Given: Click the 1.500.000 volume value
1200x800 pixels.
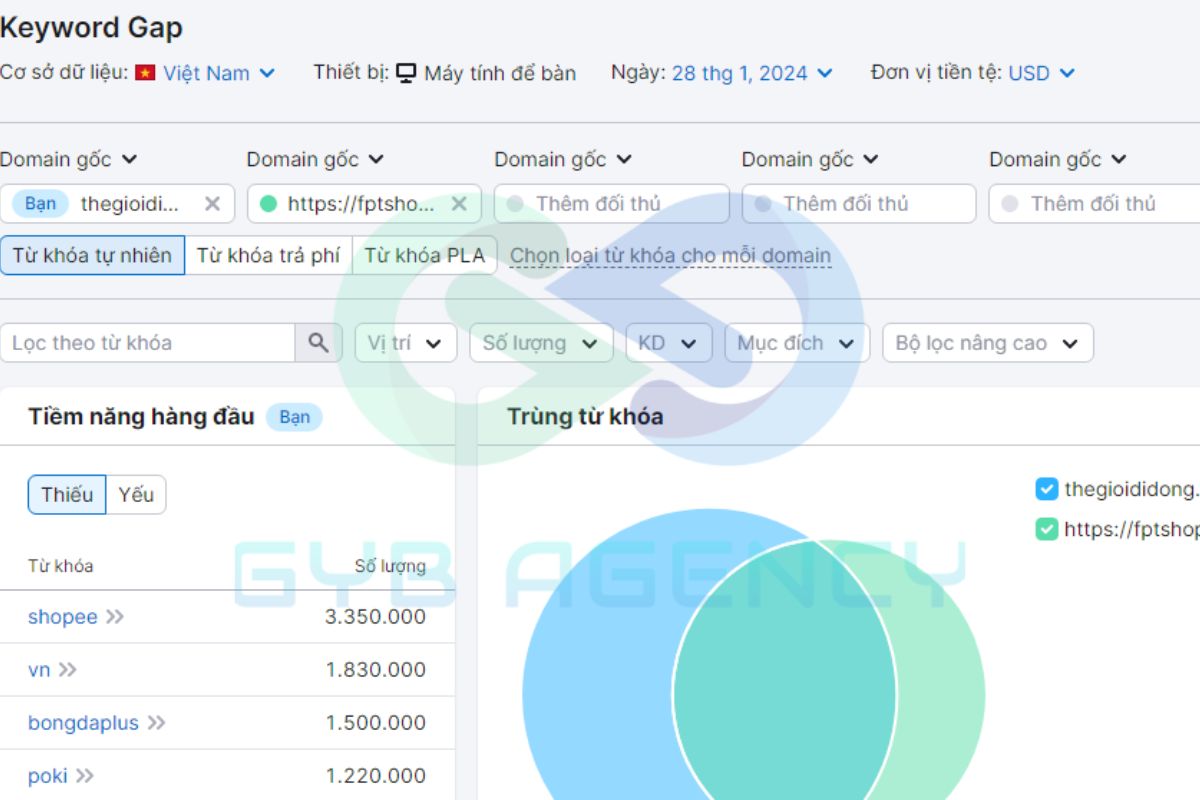Looking at the screenshot, I should (375, 723).
